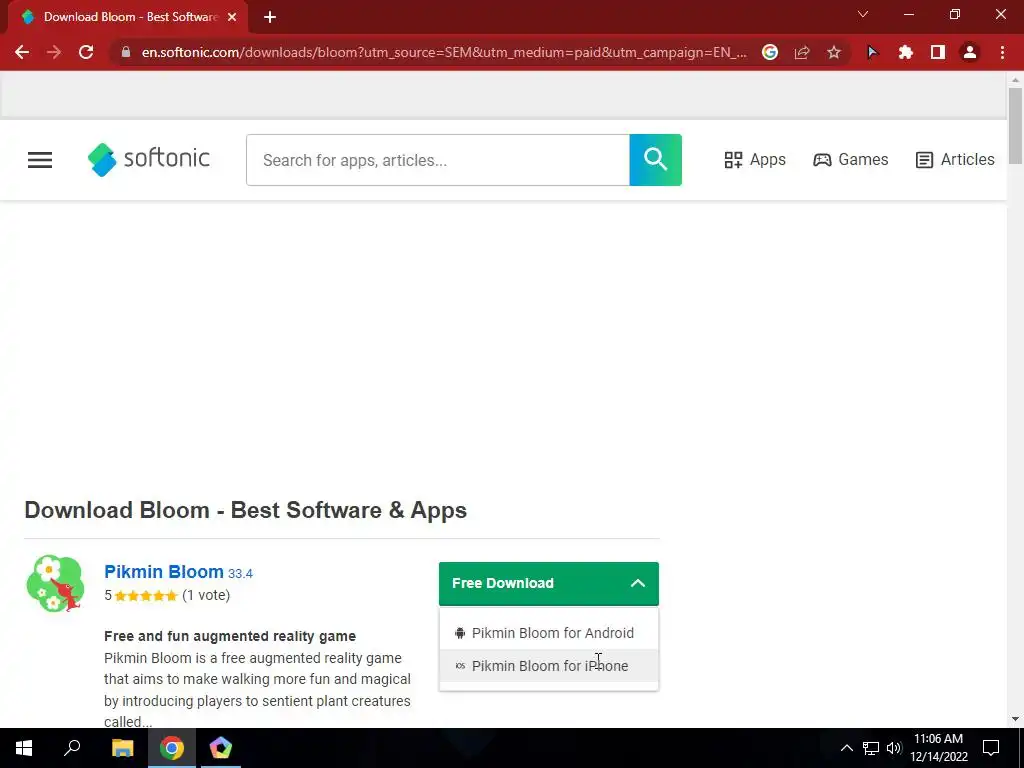Open File Explorer from taskbar
1024x768 pixels.
coord(122,748)
